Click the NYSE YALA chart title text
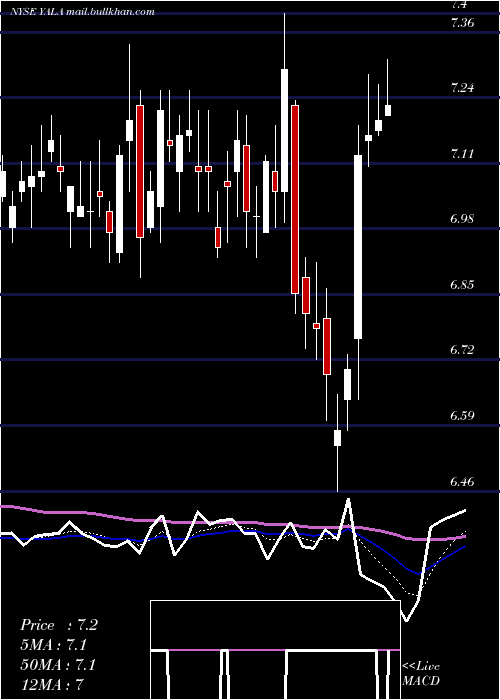Viewport: 500px width, 700px height. pos(83,12)
